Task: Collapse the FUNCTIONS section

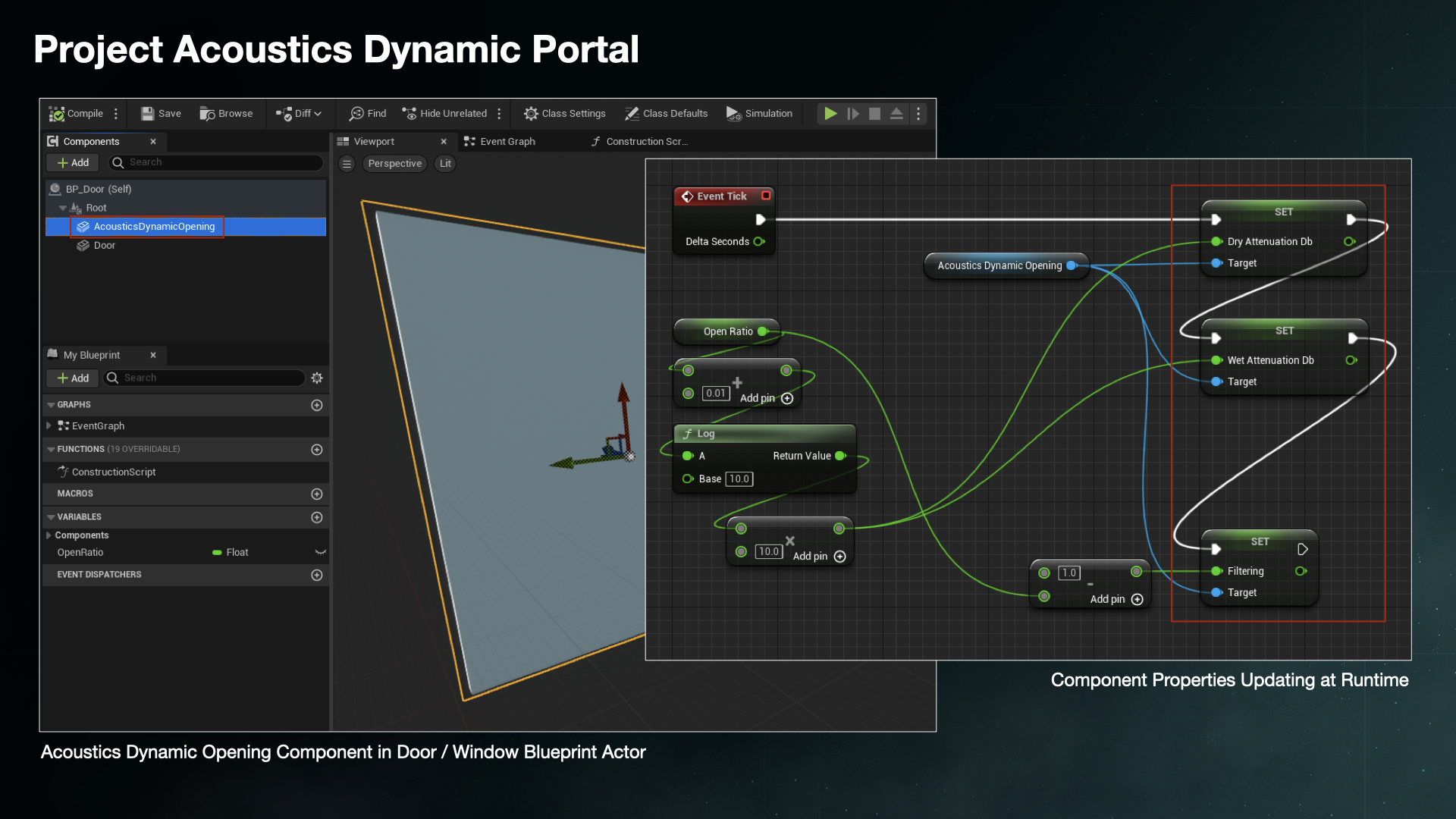Action: pyautogui.click(x=51, y=450)
